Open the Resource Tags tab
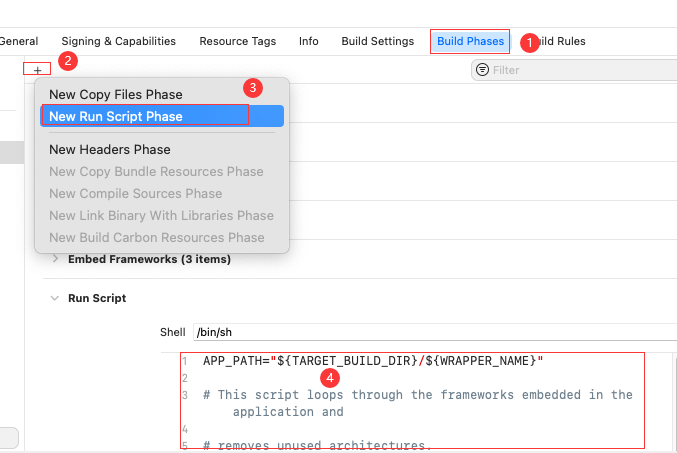The height and width of the screenshot is (453, 677). click(x=237, y=41)
